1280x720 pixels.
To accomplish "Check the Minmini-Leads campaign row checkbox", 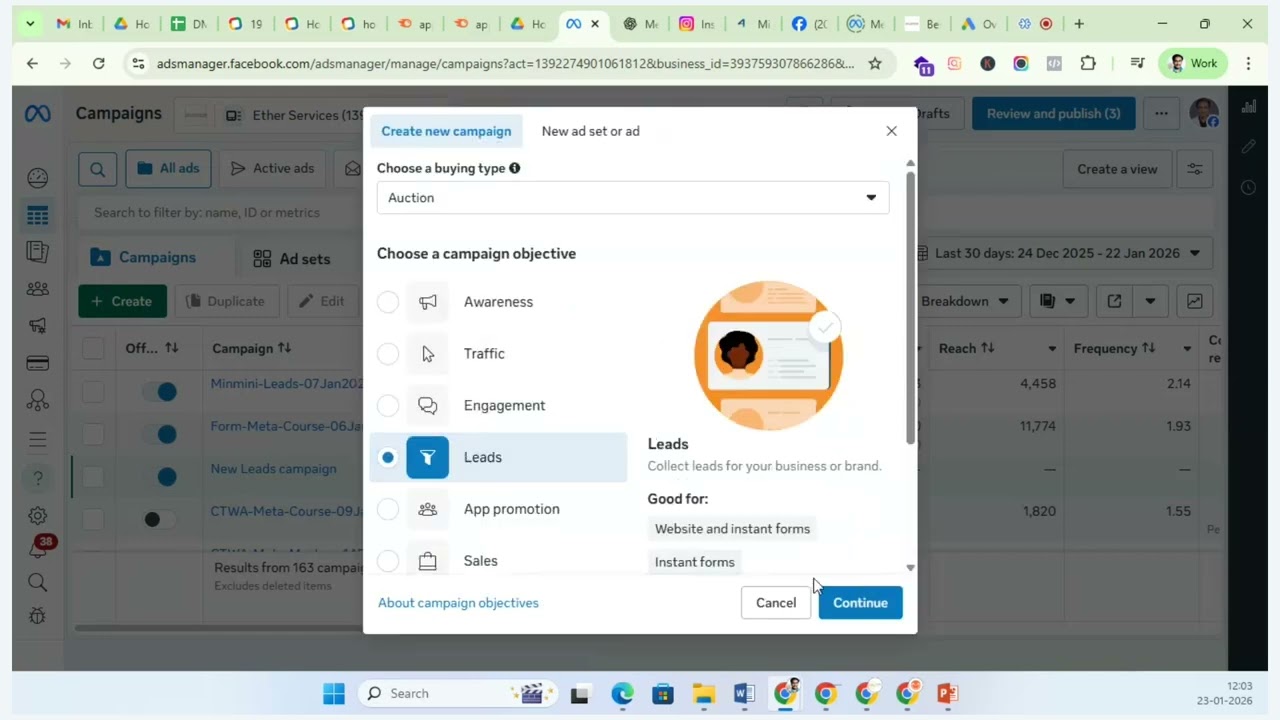I will [93, 391].
